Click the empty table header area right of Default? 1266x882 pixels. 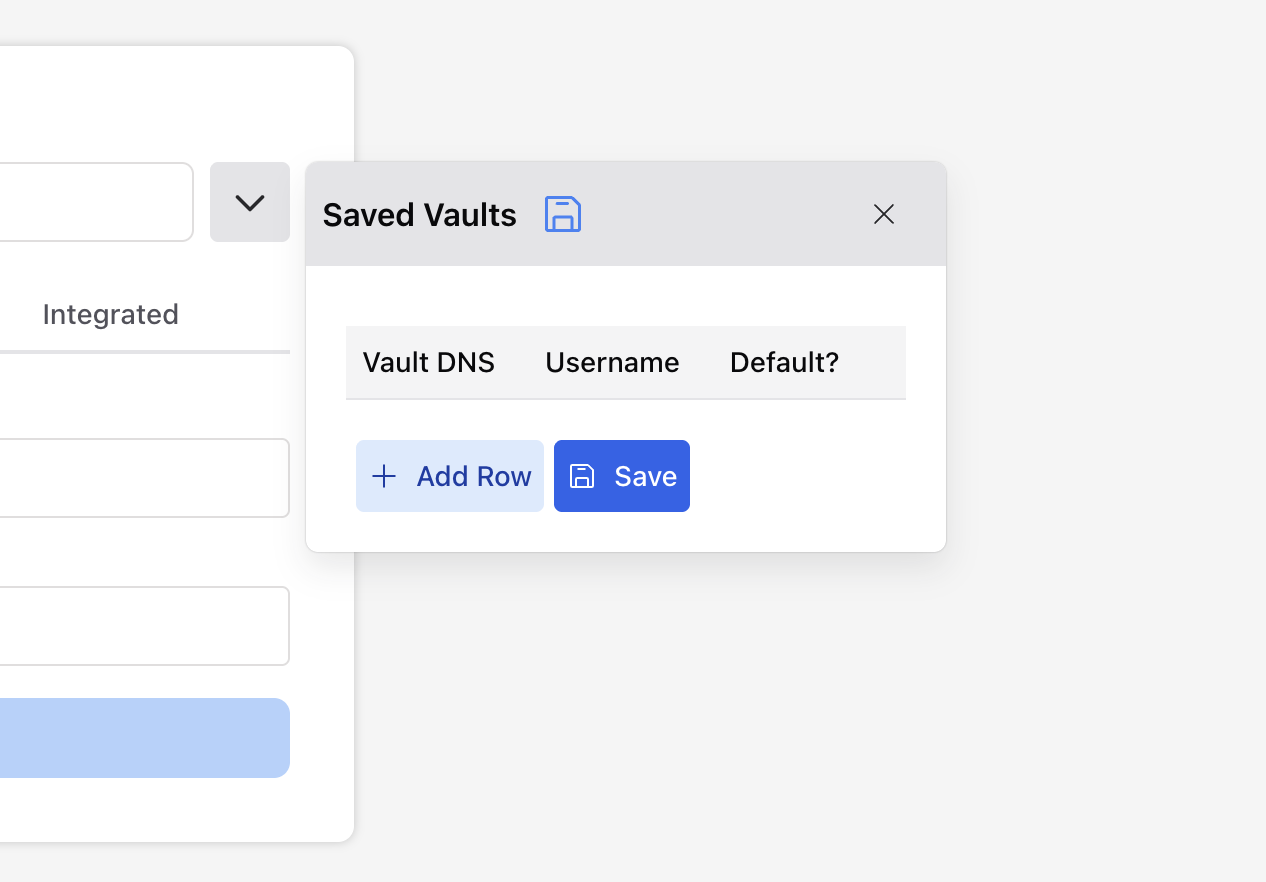point(875,362)
